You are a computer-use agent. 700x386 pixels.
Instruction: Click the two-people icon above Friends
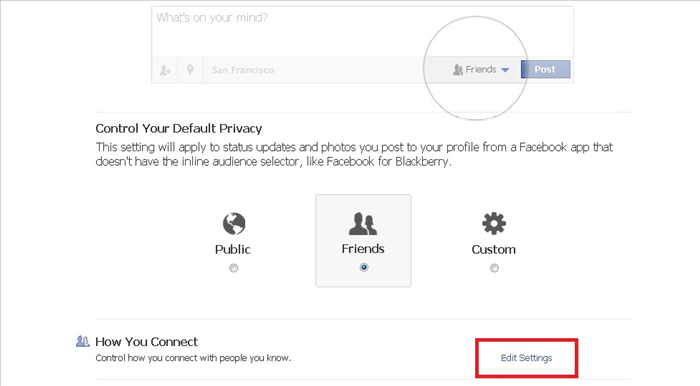[x=363, y=224]
